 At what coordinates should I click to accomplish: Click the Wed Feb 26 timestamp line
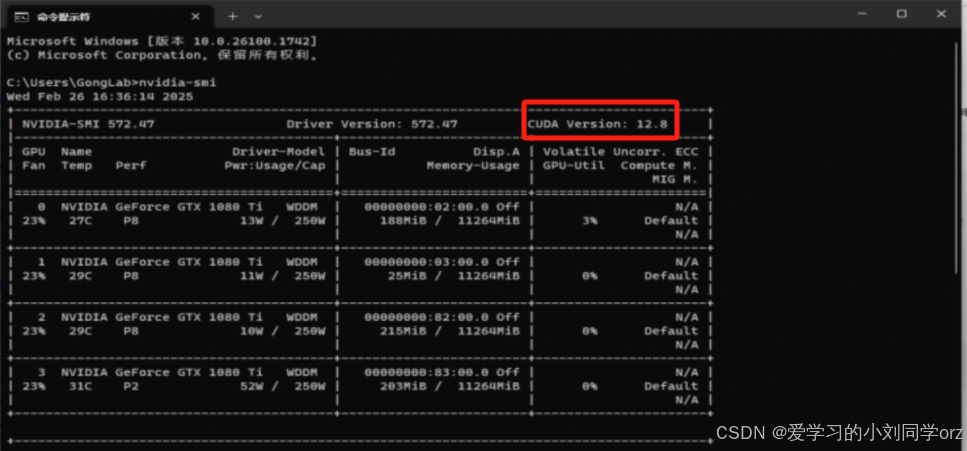(100, 97)
